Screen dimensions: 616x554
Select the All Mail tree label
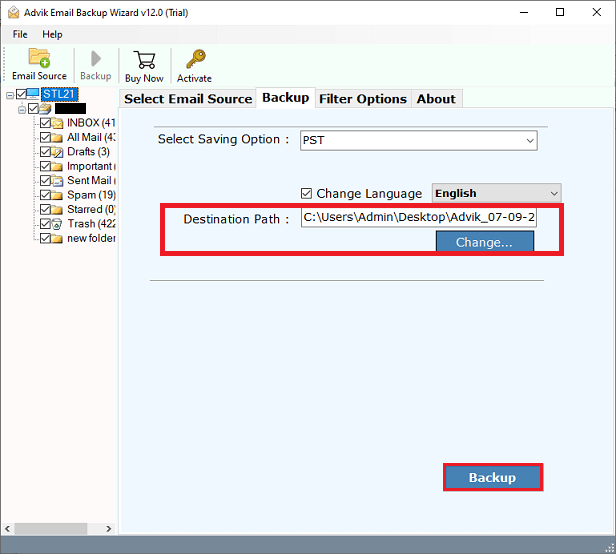(91, 137)
